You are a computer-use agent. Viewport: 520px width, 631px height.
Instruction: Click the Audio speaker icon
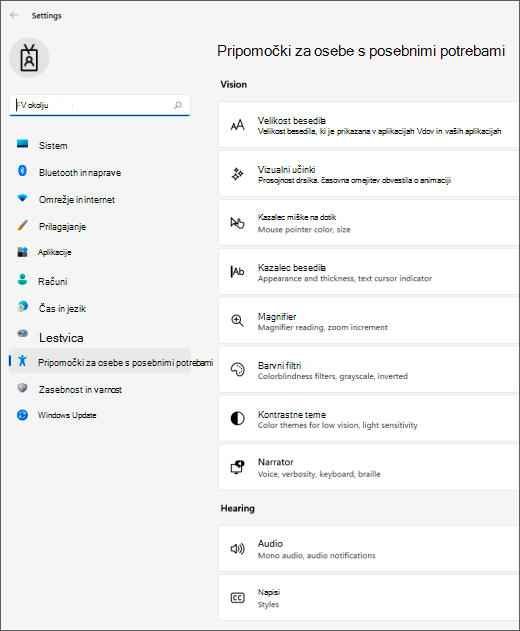pos(237,549)
